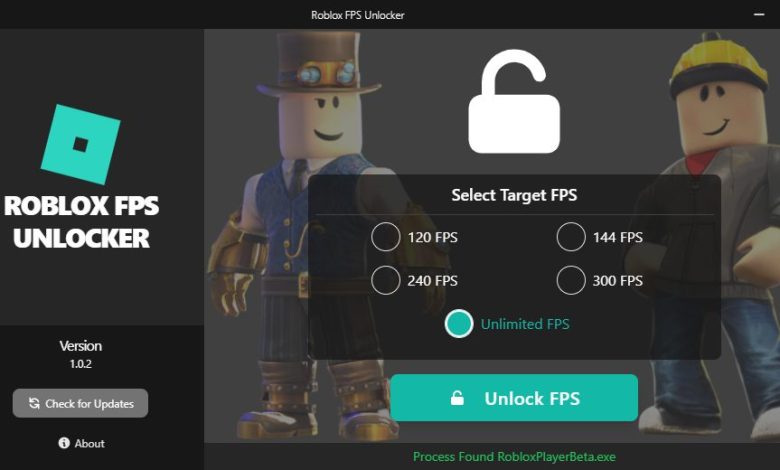The image size is (780, 470).
Task: Toggle the Unlimited FPS radio button
Action: tap(459, 324)
